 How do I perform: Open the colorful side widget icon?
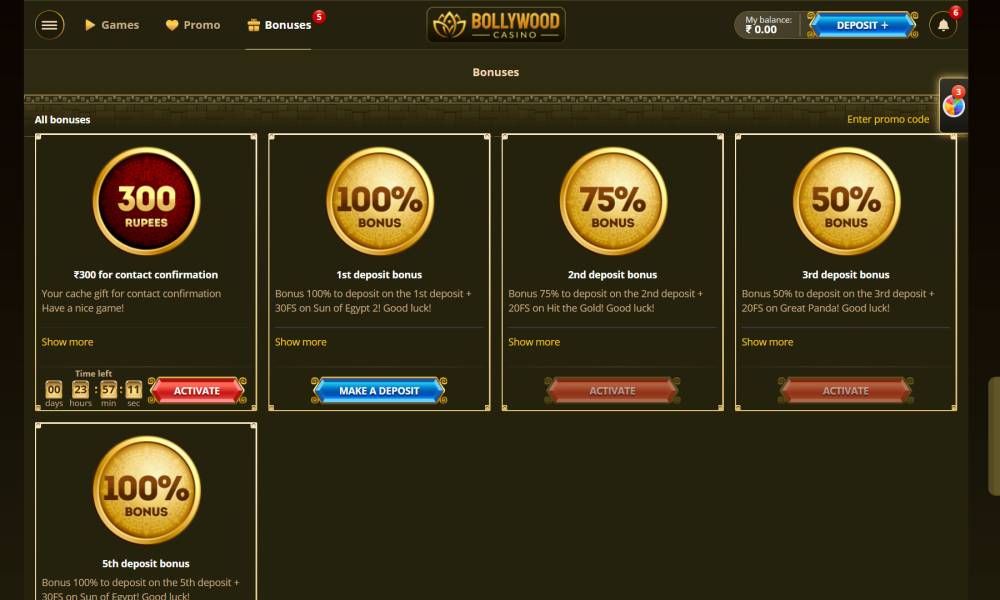pos(953,106)
